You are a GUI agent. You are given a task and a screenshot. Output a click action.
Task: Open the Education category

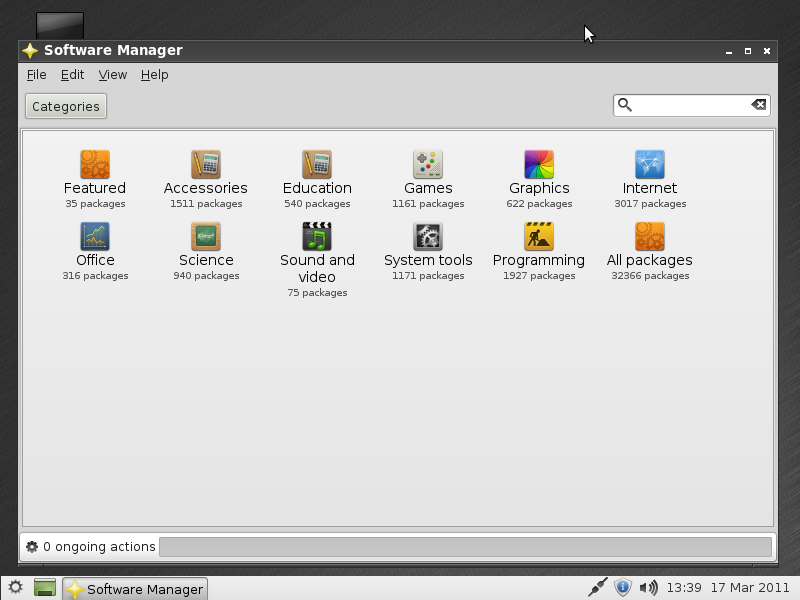[317, 175]
